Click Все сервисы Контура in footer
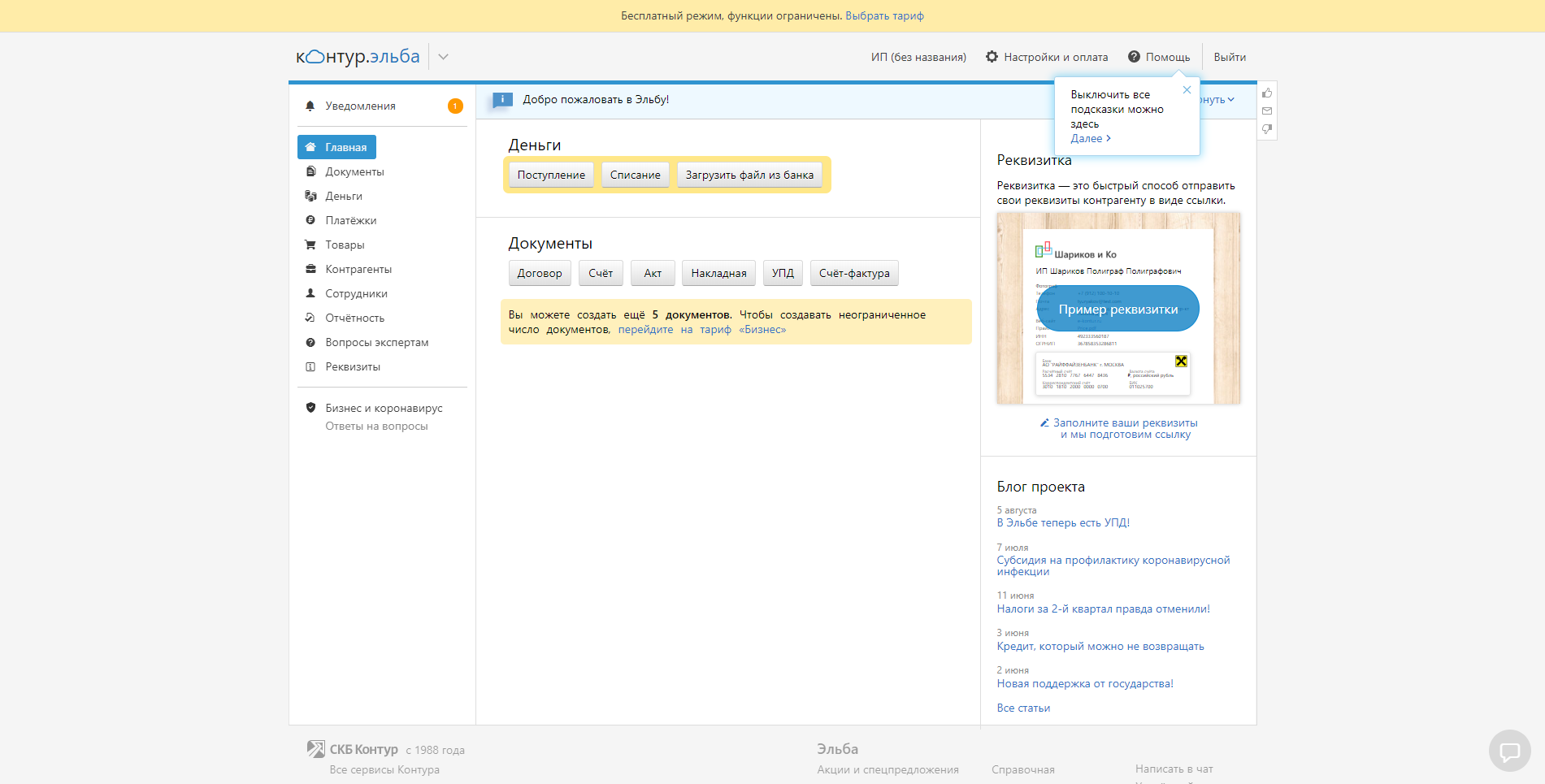The image size is (1545, 784). [384, 769]
